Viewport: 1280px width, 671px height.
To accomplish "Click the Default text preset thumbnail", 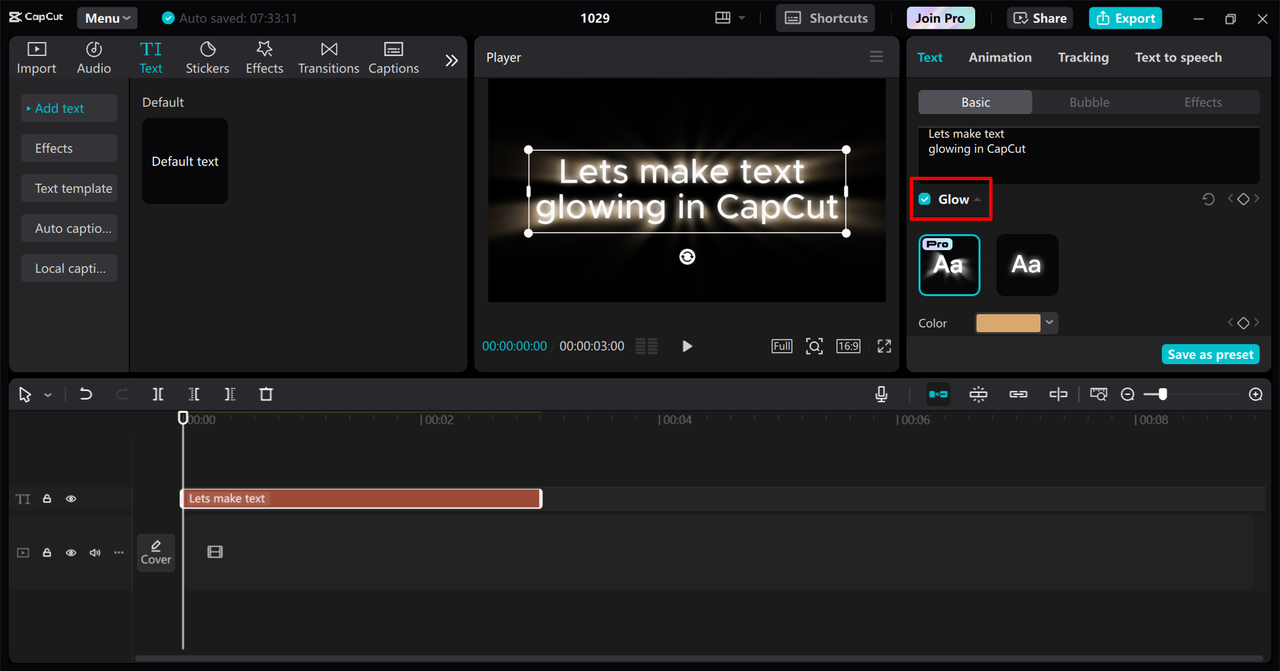I will (x=185, y=161).
